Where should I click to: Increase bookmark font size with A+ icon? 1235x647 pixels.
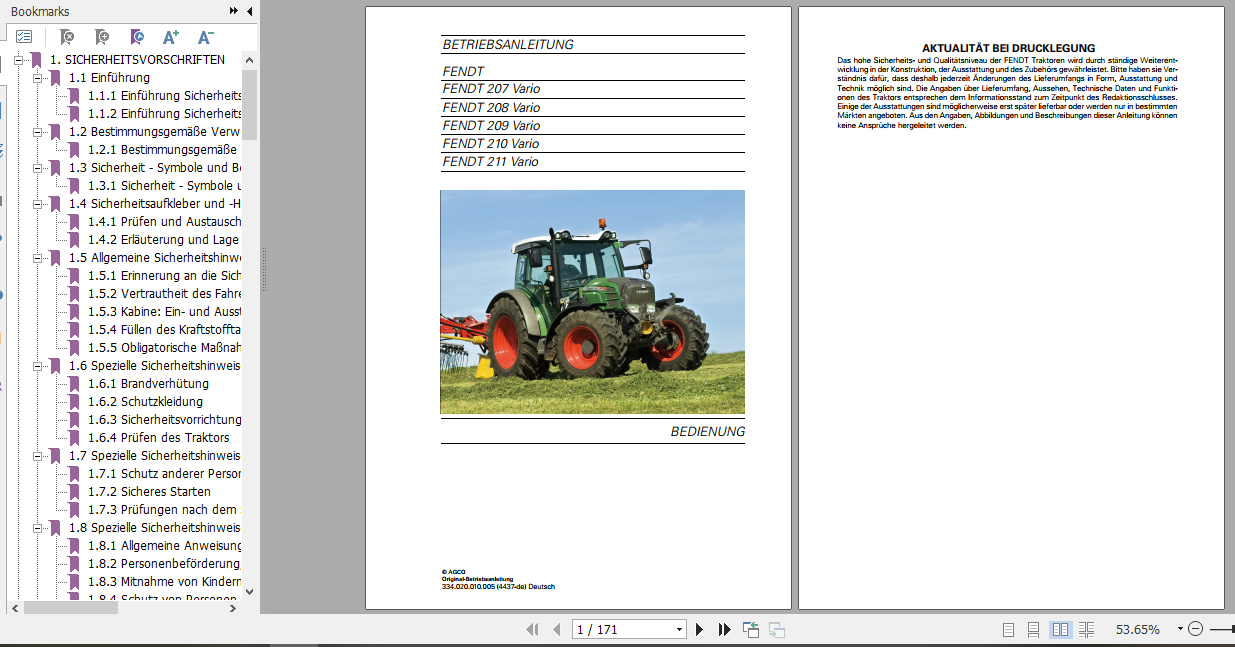pyautogui.click(x=171, y=37)
